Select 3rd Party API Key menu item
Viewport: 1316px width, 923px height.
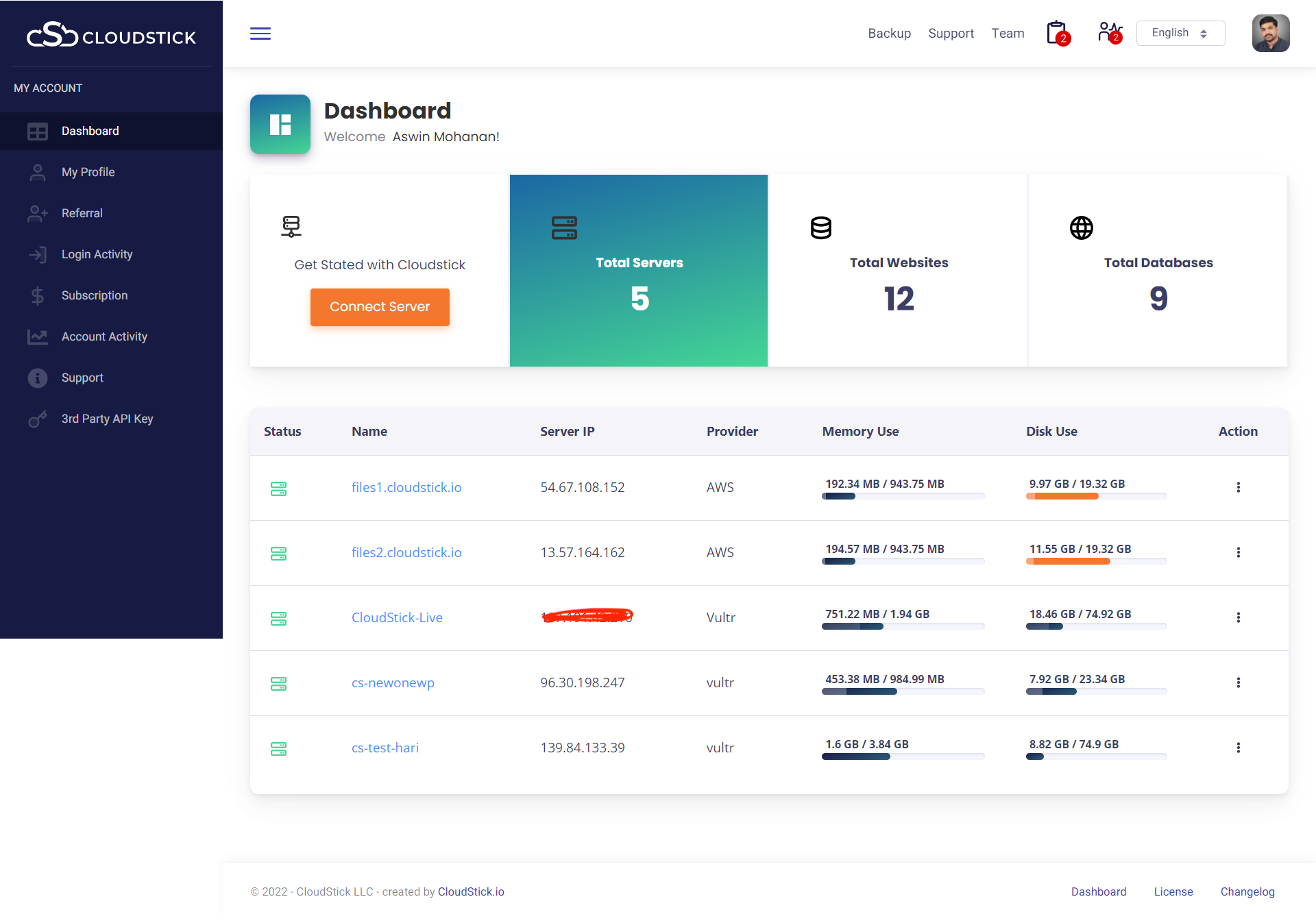coord(107,419)
